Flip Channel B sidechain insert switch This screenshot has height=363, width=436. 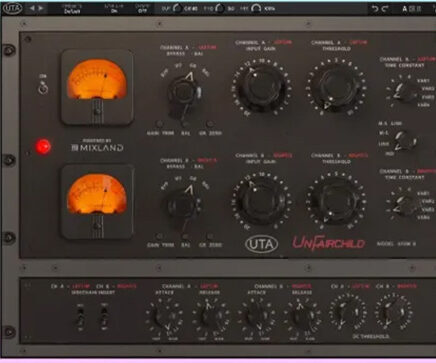(104, 317)
